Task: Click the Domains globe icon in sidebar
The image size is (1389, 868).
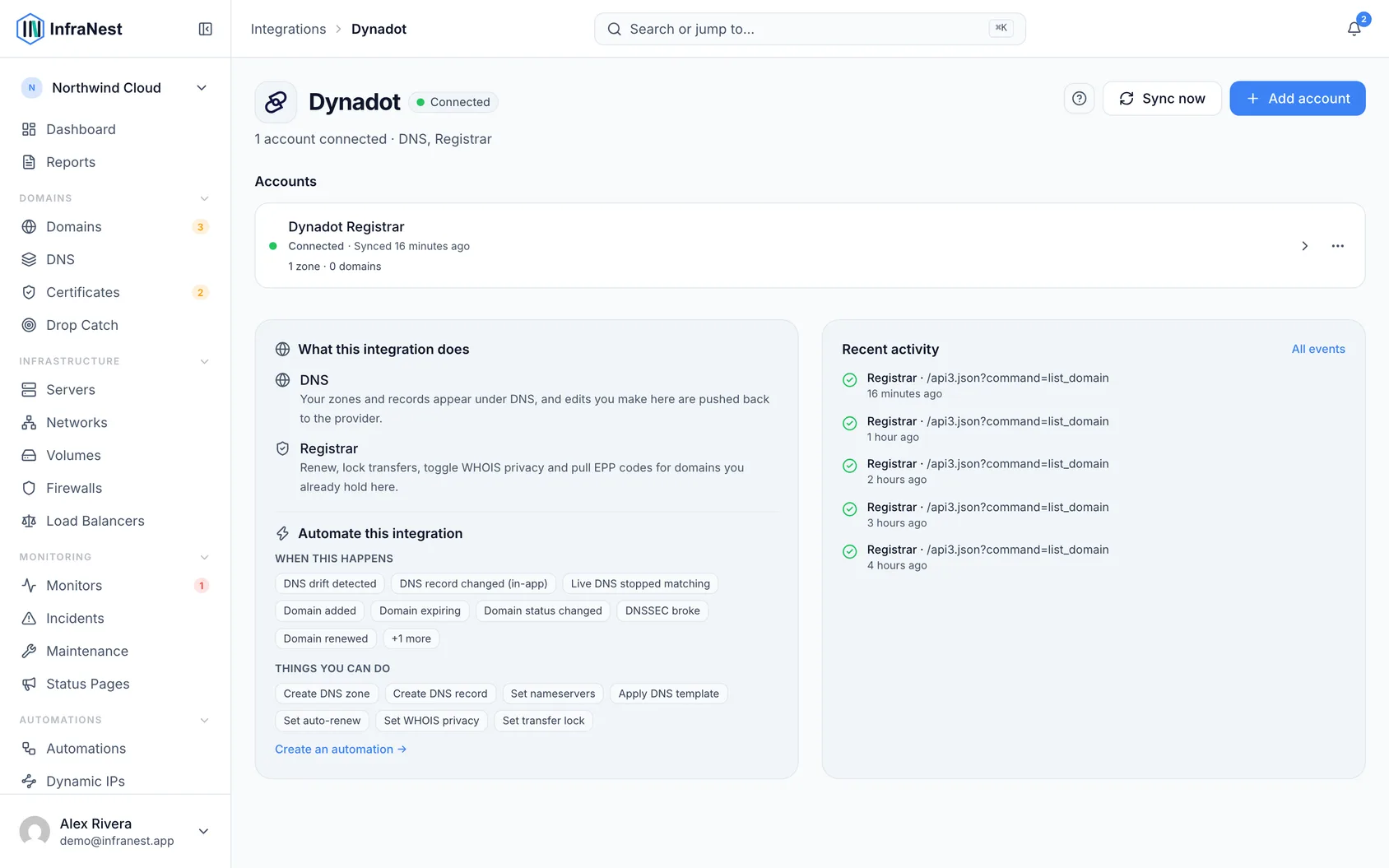Action: coord(29,226)
